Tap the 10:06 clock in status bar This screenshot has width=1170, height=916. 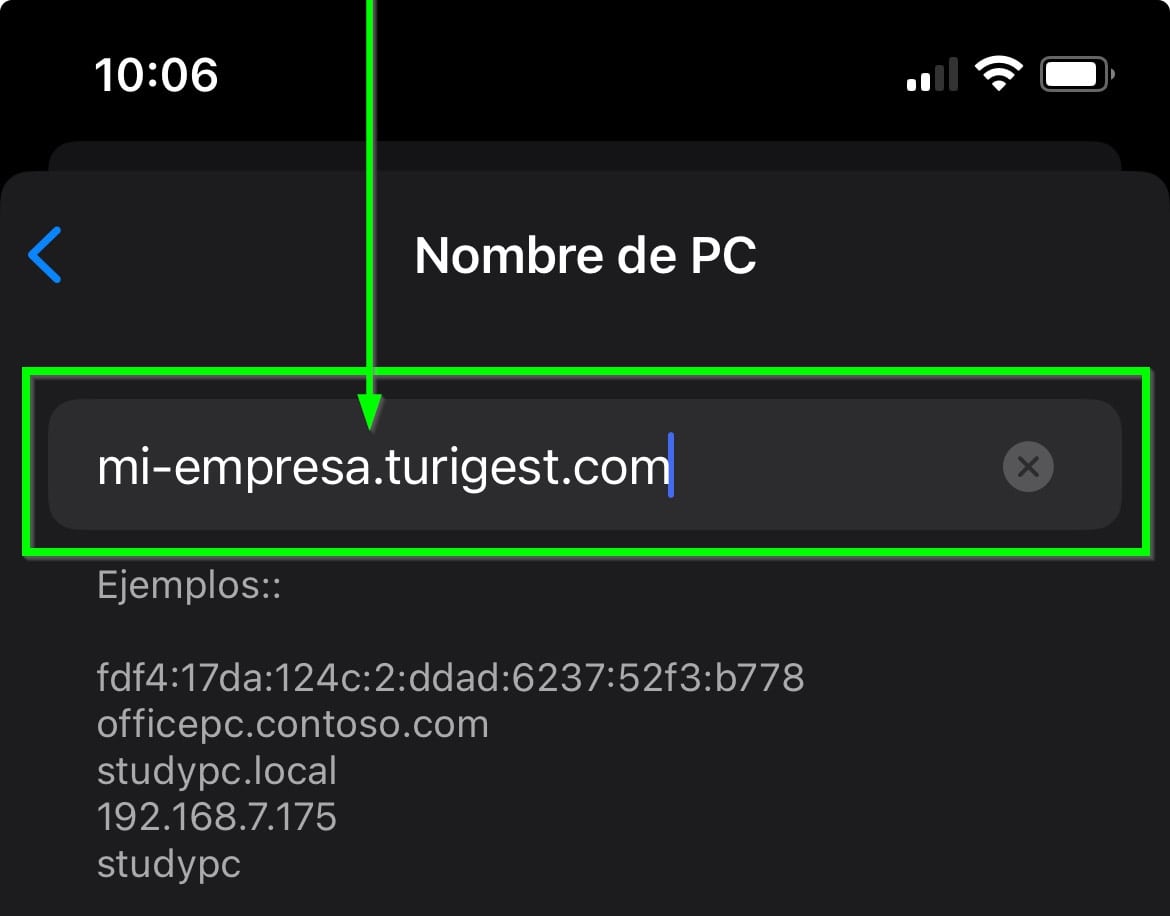pos(156,75)
